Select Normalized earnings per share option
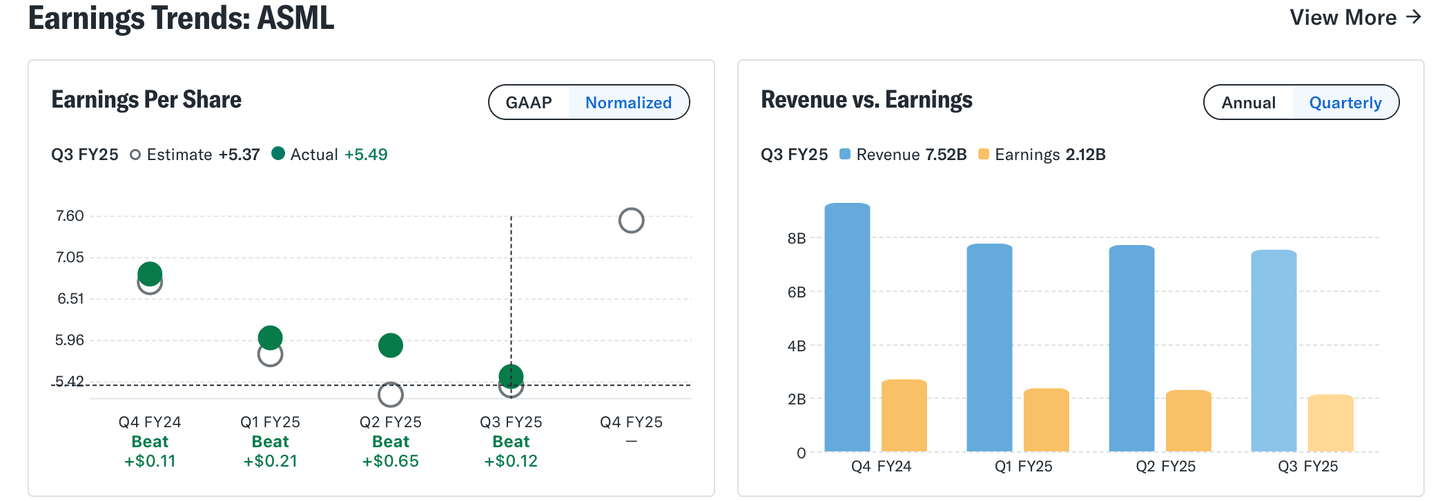Image resolution: width=1440 pixels, height=501 pixels. [x=628, y=102]
